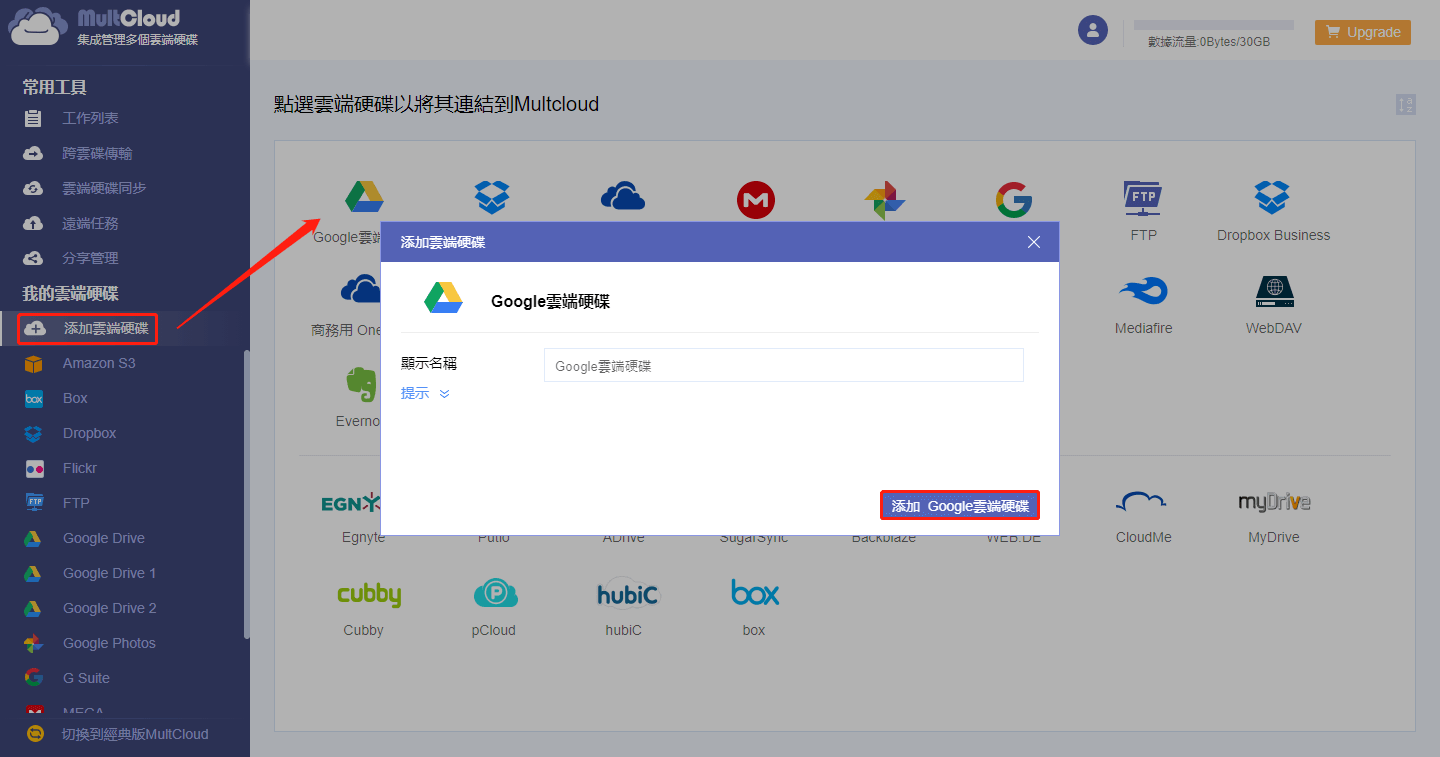Open 分享管理 share management
1440x757 pixels.
pos(90,258)
